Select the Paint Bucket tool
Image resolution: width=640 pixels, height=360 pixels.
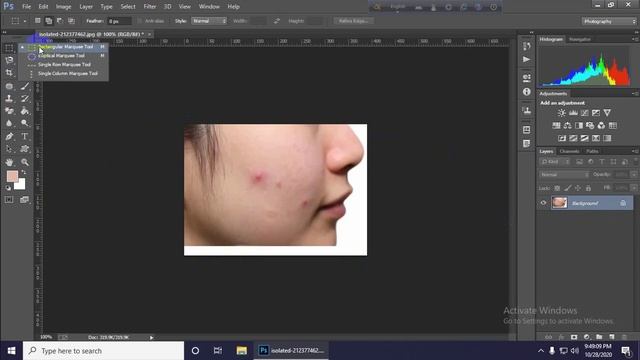25,111
